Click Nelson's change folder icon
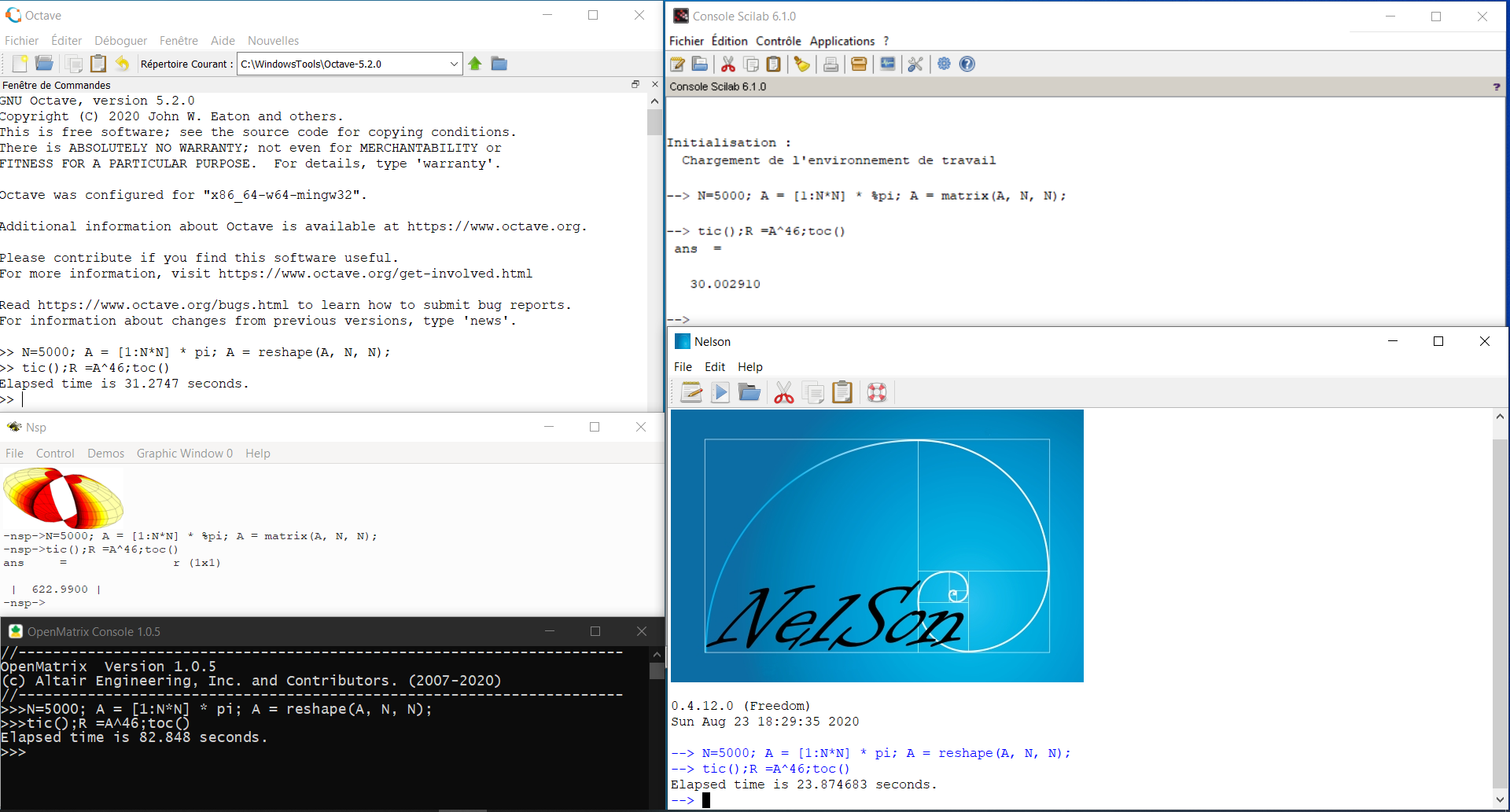Screen dimensions: 1510x812 749,392
